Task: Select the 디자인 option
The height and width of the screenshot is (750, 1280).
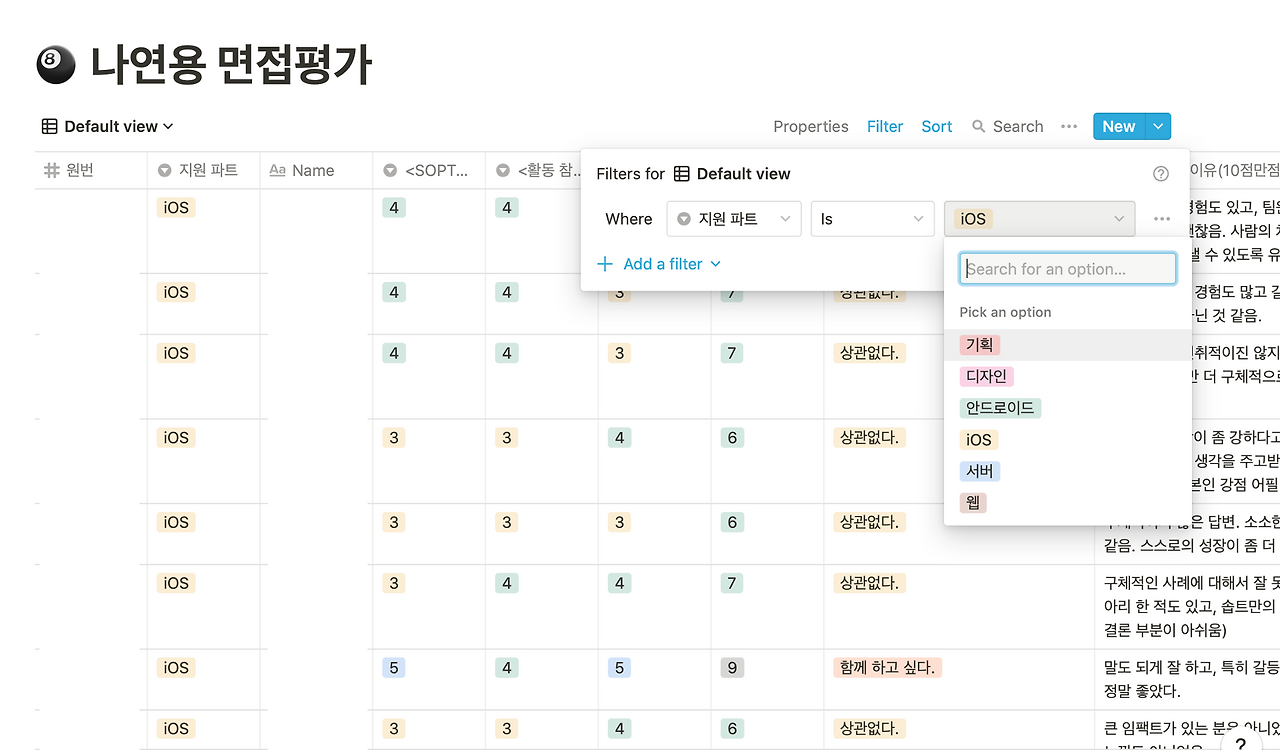Action: tap(1068, 377)
